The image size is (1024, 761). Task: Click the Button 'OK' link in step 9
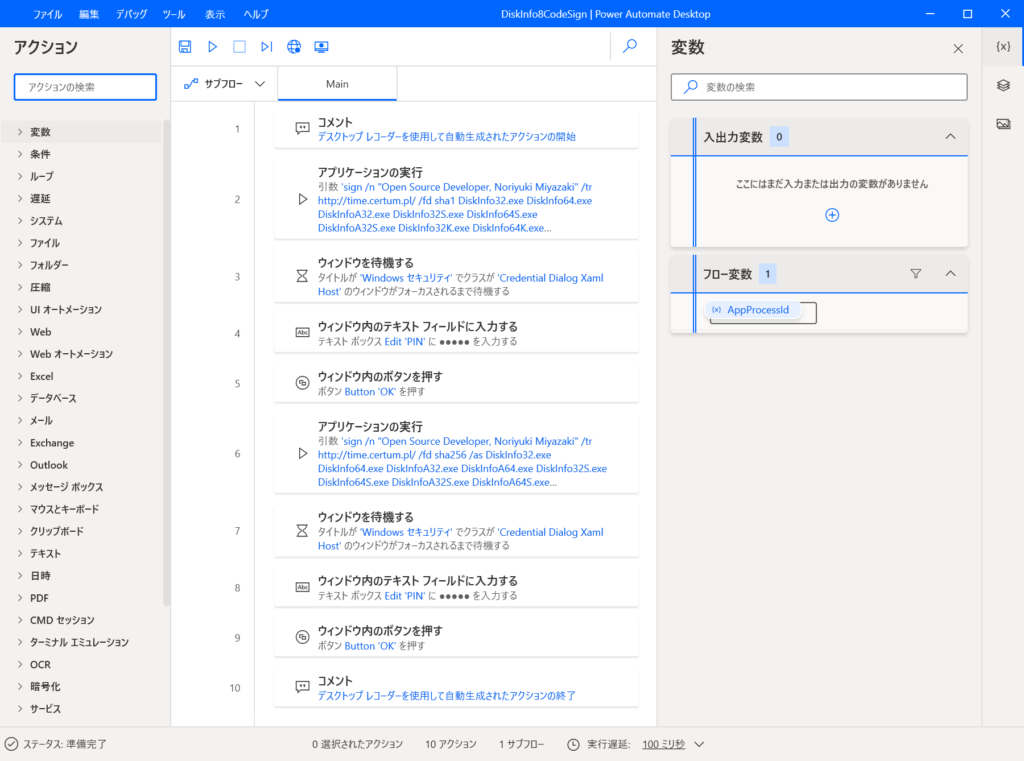(370, 645)
